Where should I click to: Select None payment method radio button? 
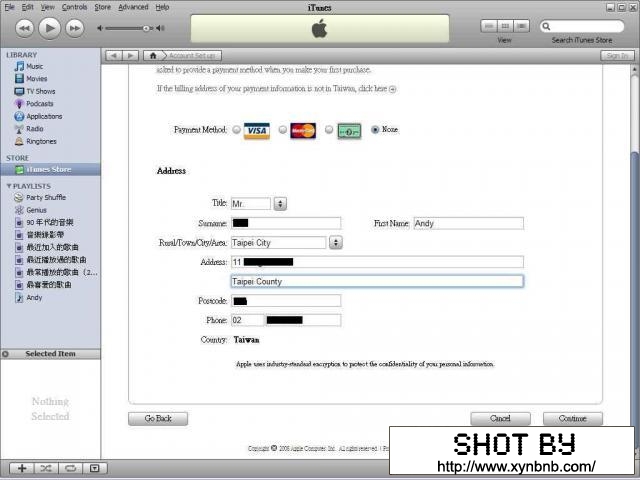pos(375,130)
